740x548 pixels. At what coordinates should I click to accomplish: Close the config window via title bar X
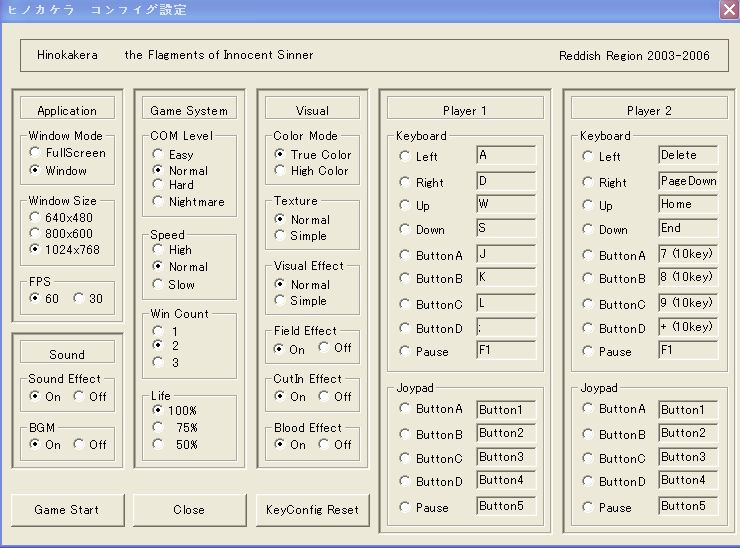[728, 9]
